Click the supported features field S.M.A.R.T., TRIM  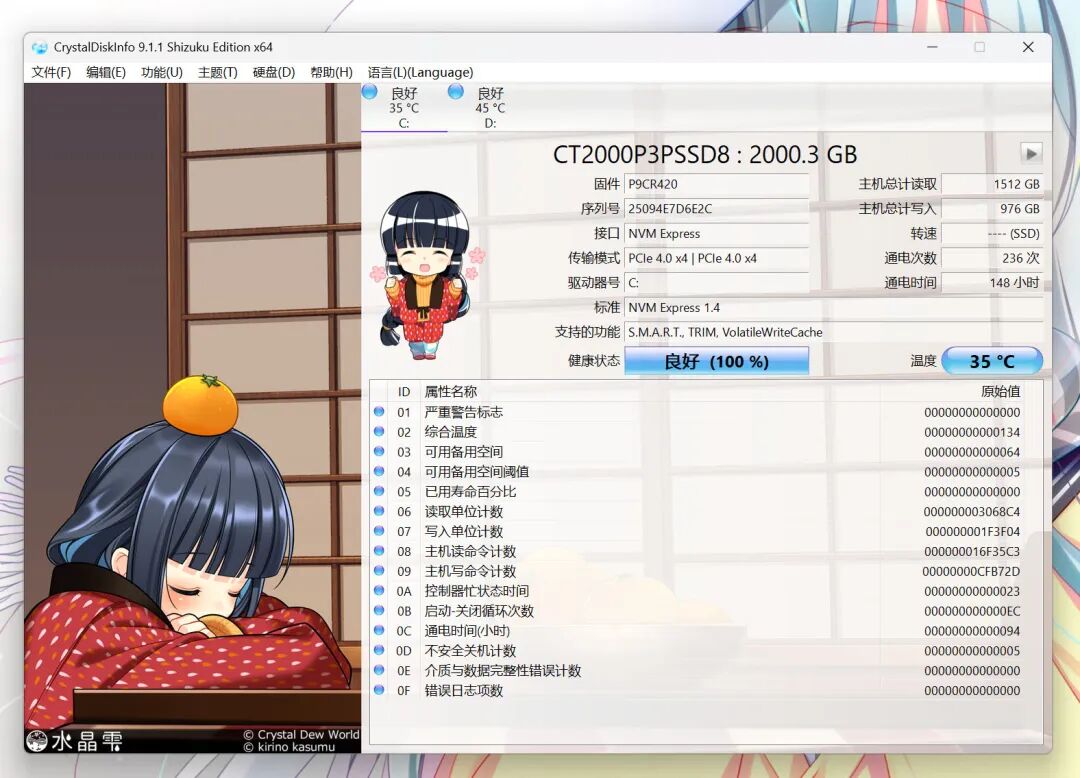833,333
